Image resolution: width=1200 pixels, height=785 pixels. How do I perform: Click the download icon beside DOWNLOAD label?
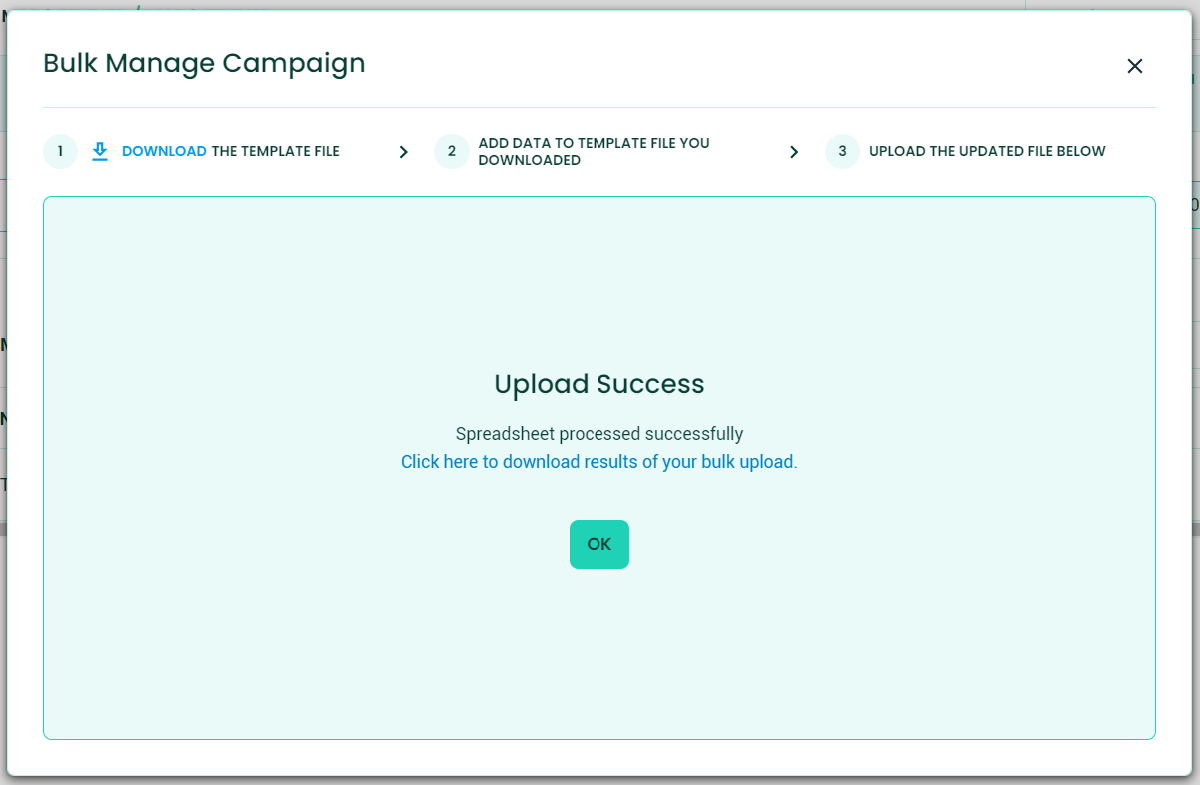point(100,150)
